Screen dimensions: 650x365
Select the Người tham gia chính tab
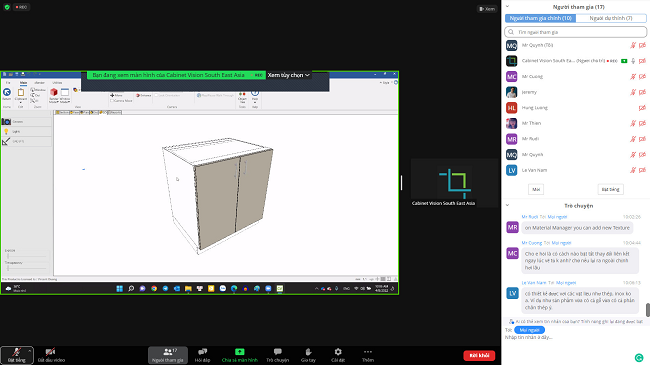(541, 18)
